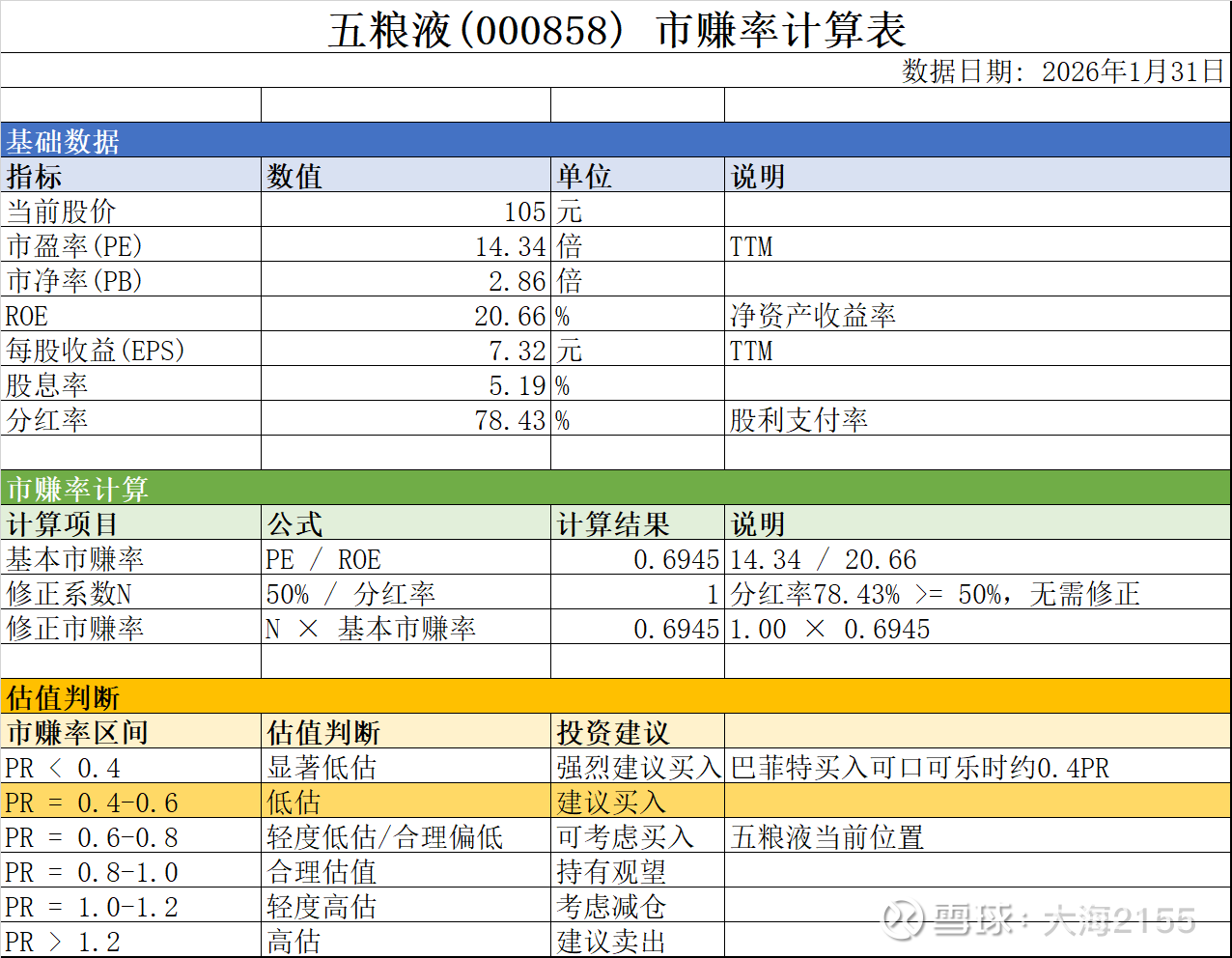Select the 净资产收益率 note cell

tap(978, 314)
